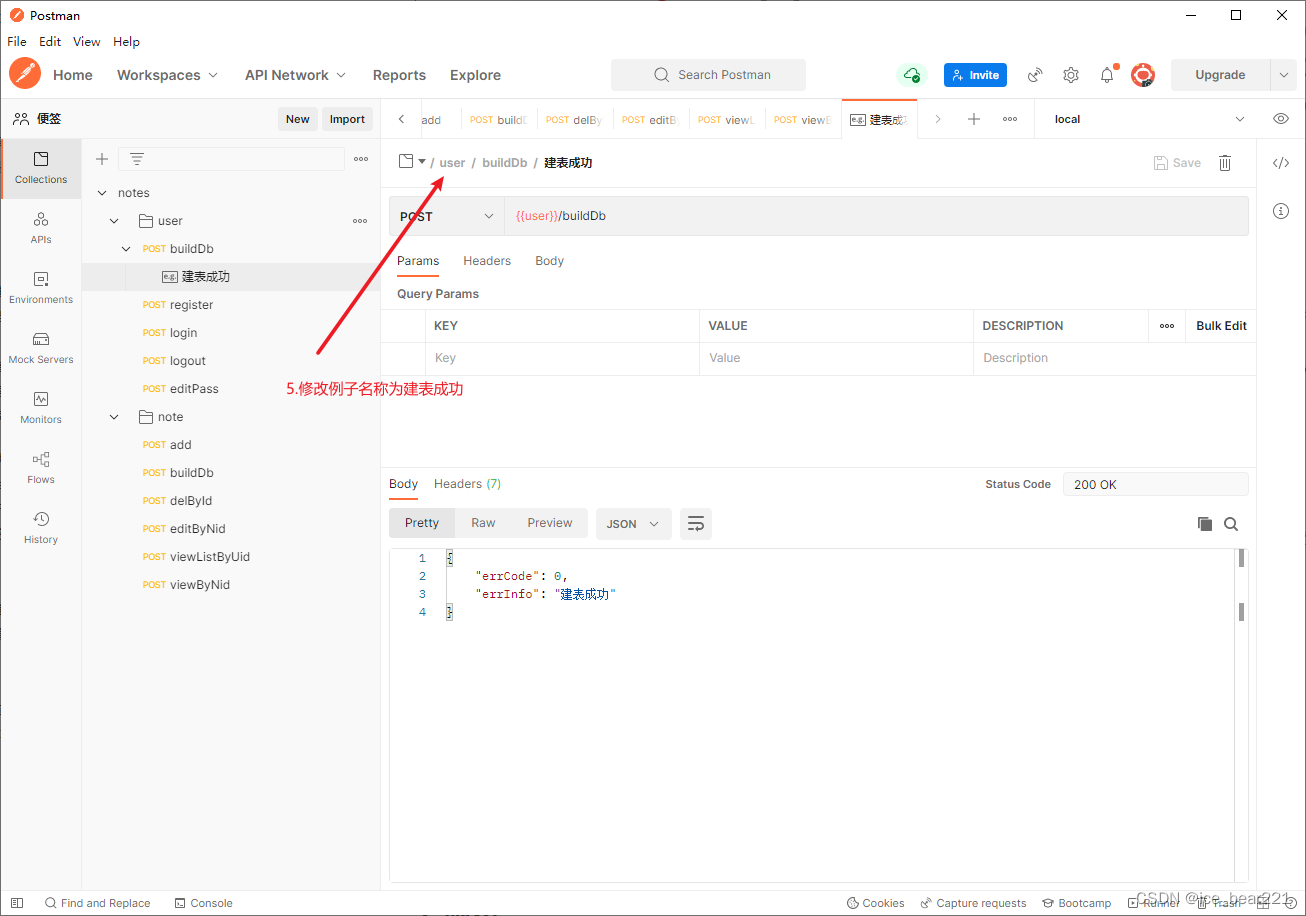
Task: Click the Status Code 200 OK field
Action: point(1155,484)
